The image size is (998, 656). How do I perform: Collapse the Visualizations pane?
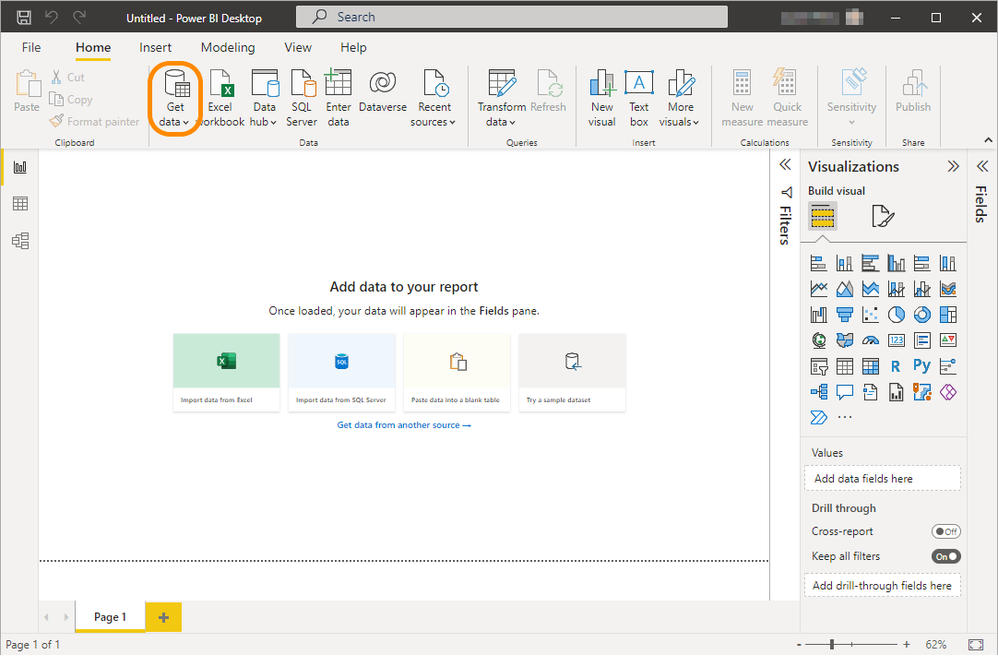[953, 167]
